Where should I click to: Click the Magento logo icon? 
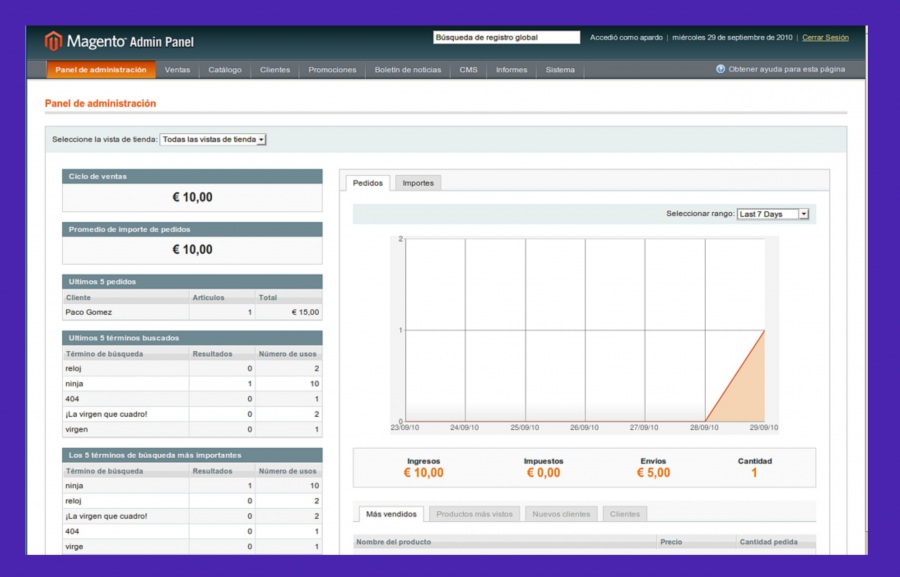[x=53, y=41]
